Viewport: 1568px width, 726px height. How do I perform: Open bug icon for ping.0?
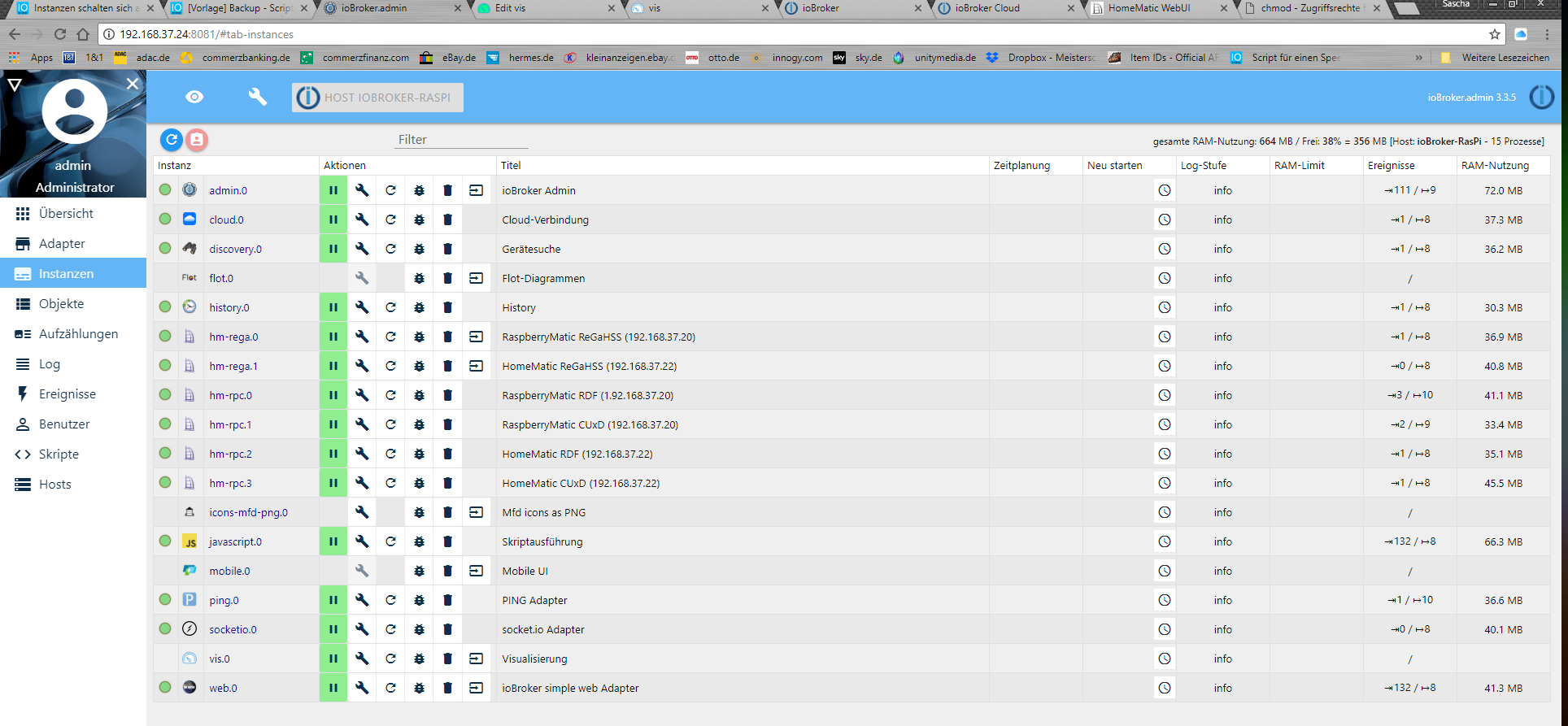coord(419,600)
